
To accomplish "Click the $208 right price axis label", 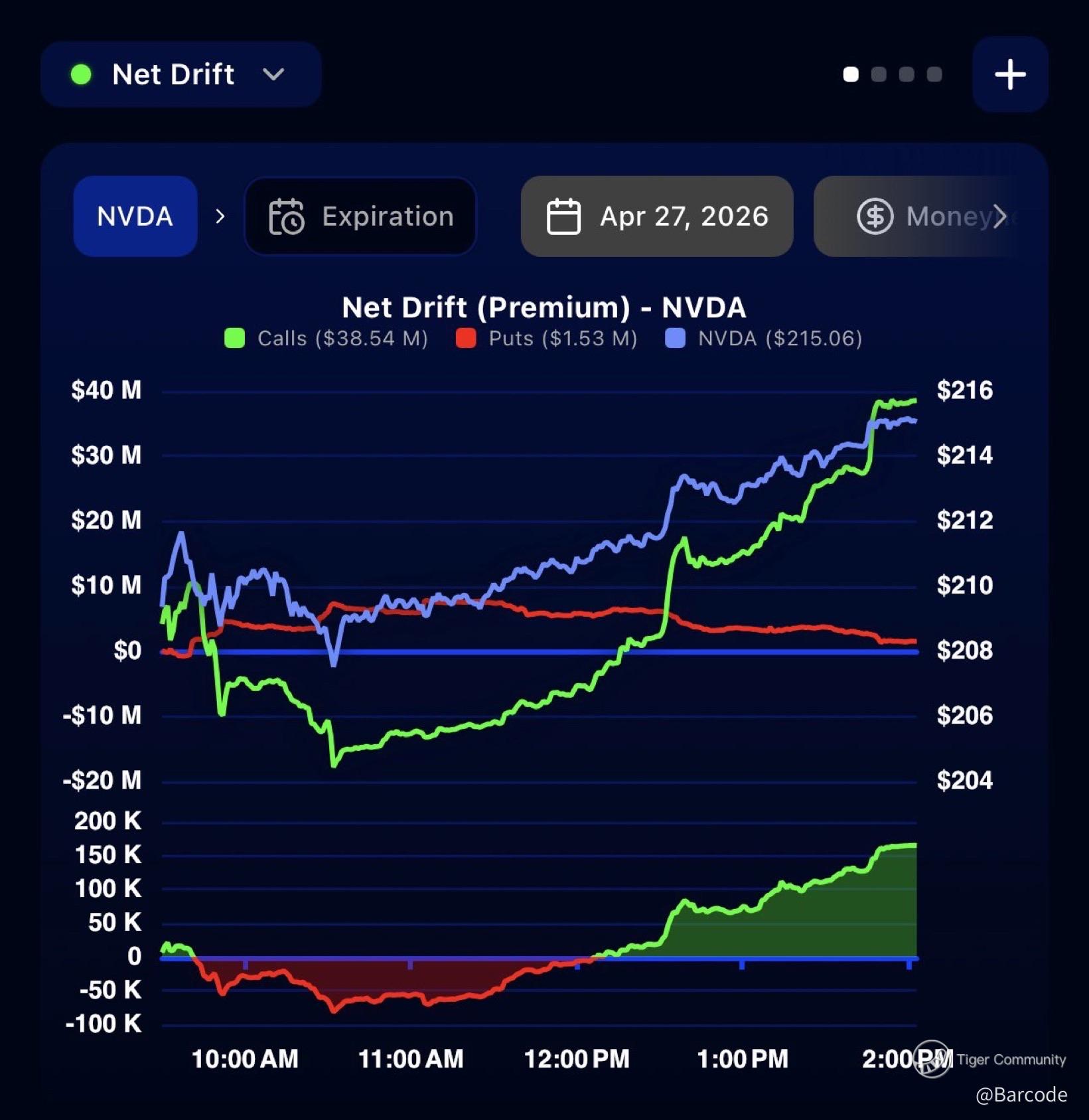I will [x=965, y=651].
